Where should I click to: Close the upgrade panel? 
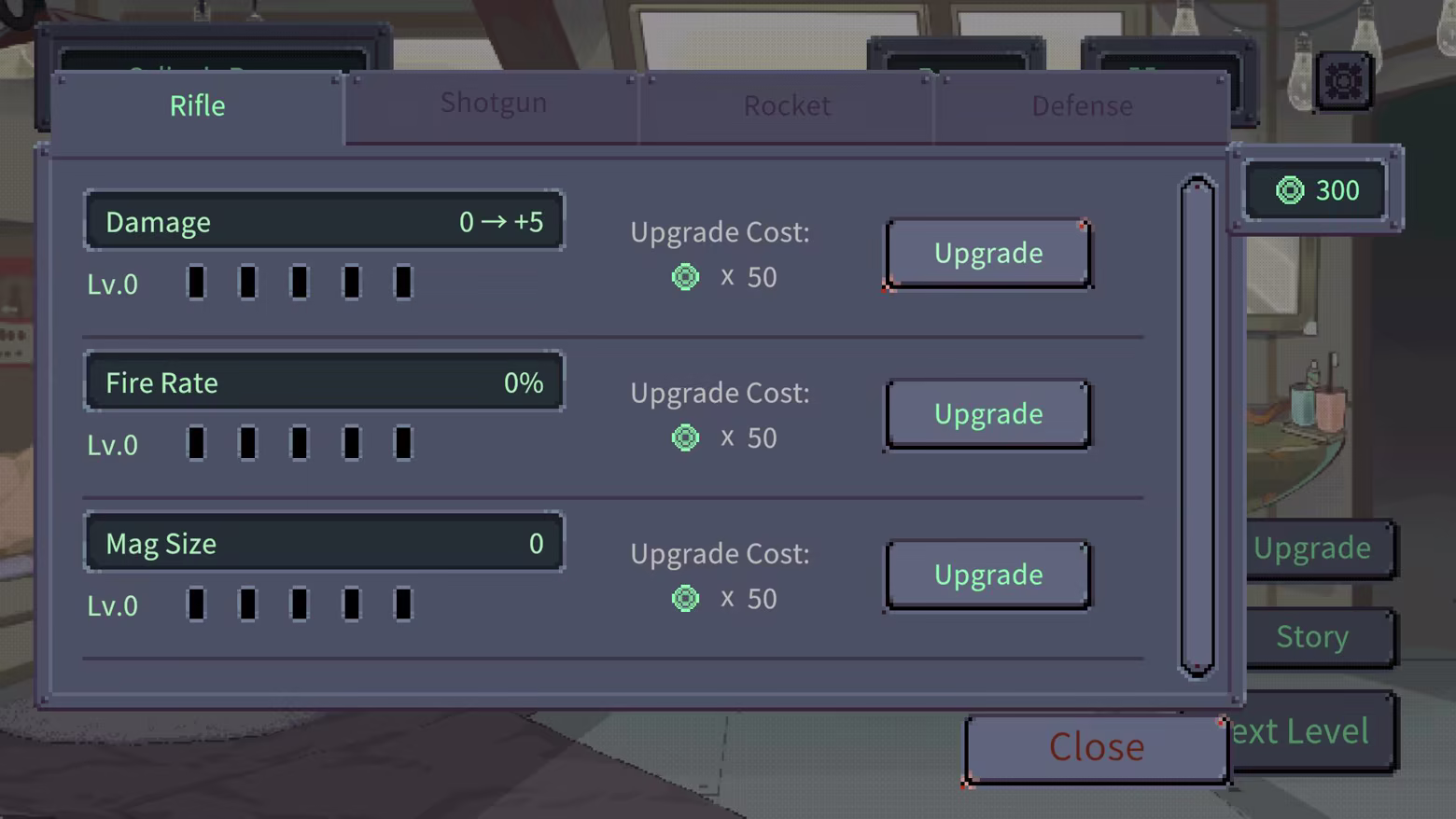point(1097,748)
